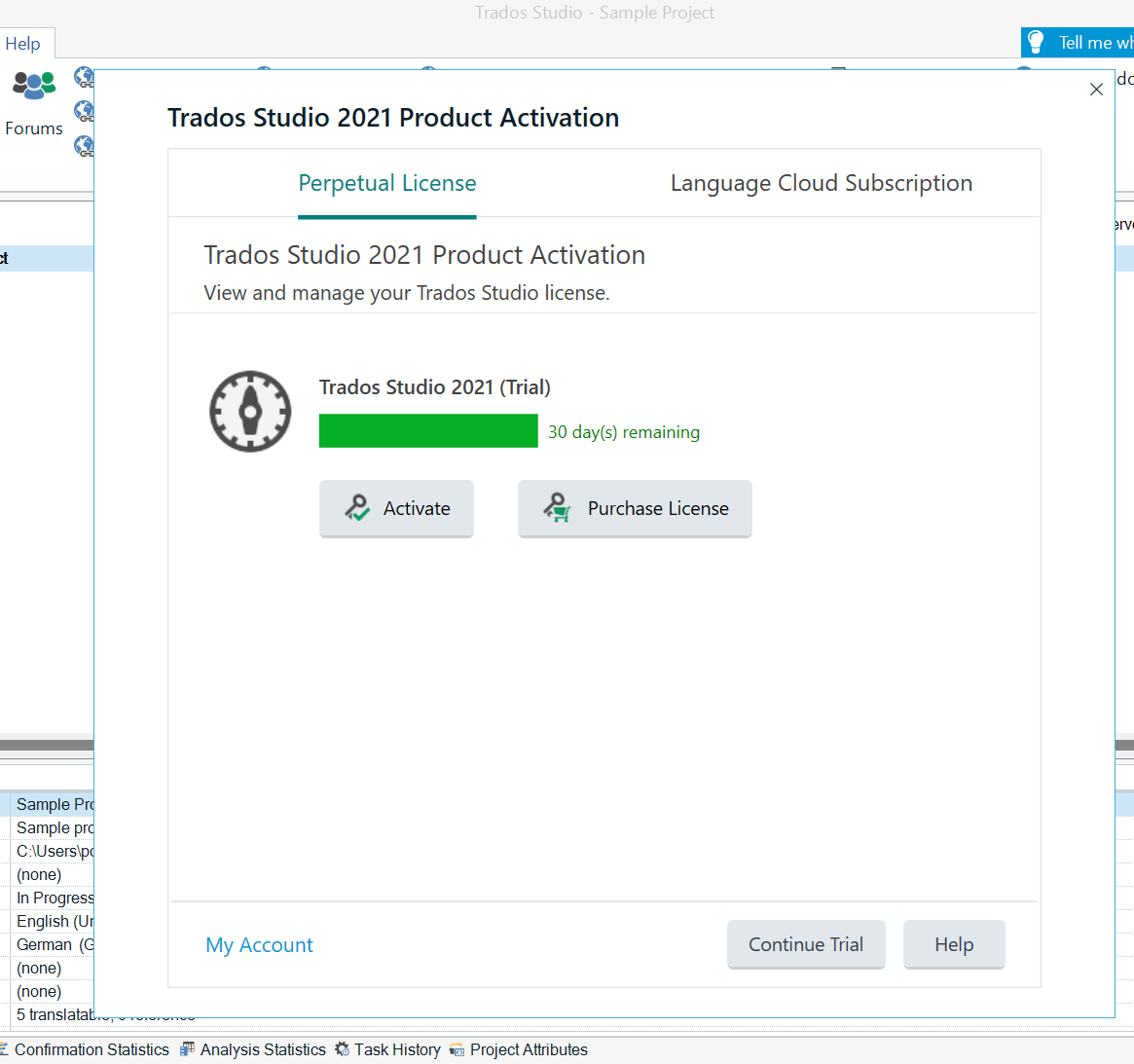
Task: Open the Forums icon in the ribbon
Action: click(x=33, y=86)
